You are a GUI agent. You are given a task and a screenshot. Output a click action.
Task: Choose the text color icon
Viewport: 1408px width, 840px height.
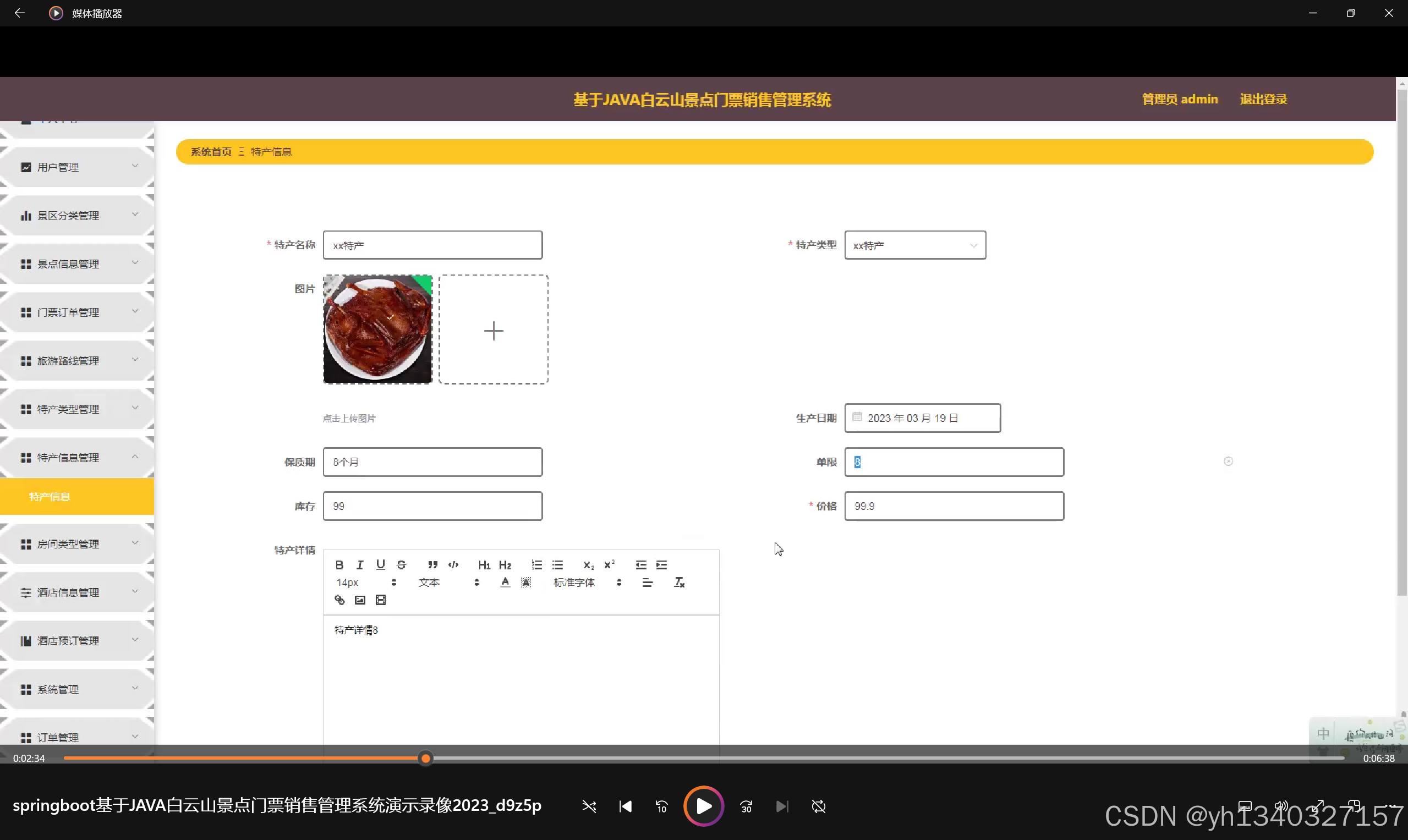505,582
